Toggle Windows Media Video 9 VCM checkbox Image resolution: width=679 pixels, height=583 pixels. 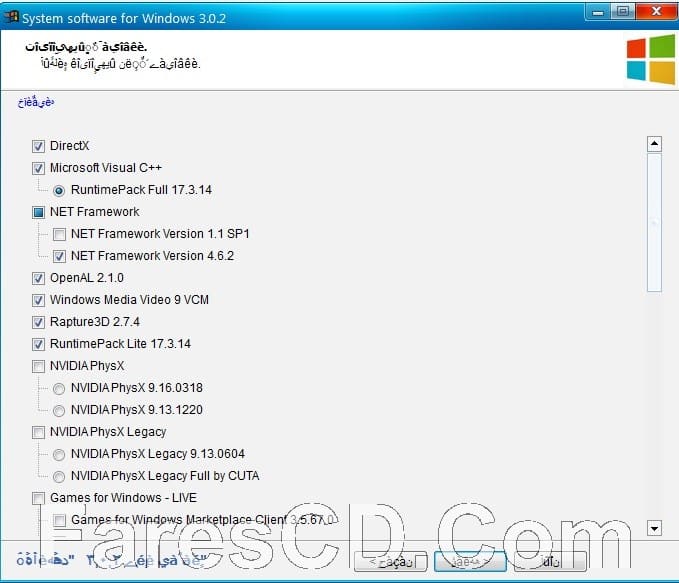click(x=38, y=300)
